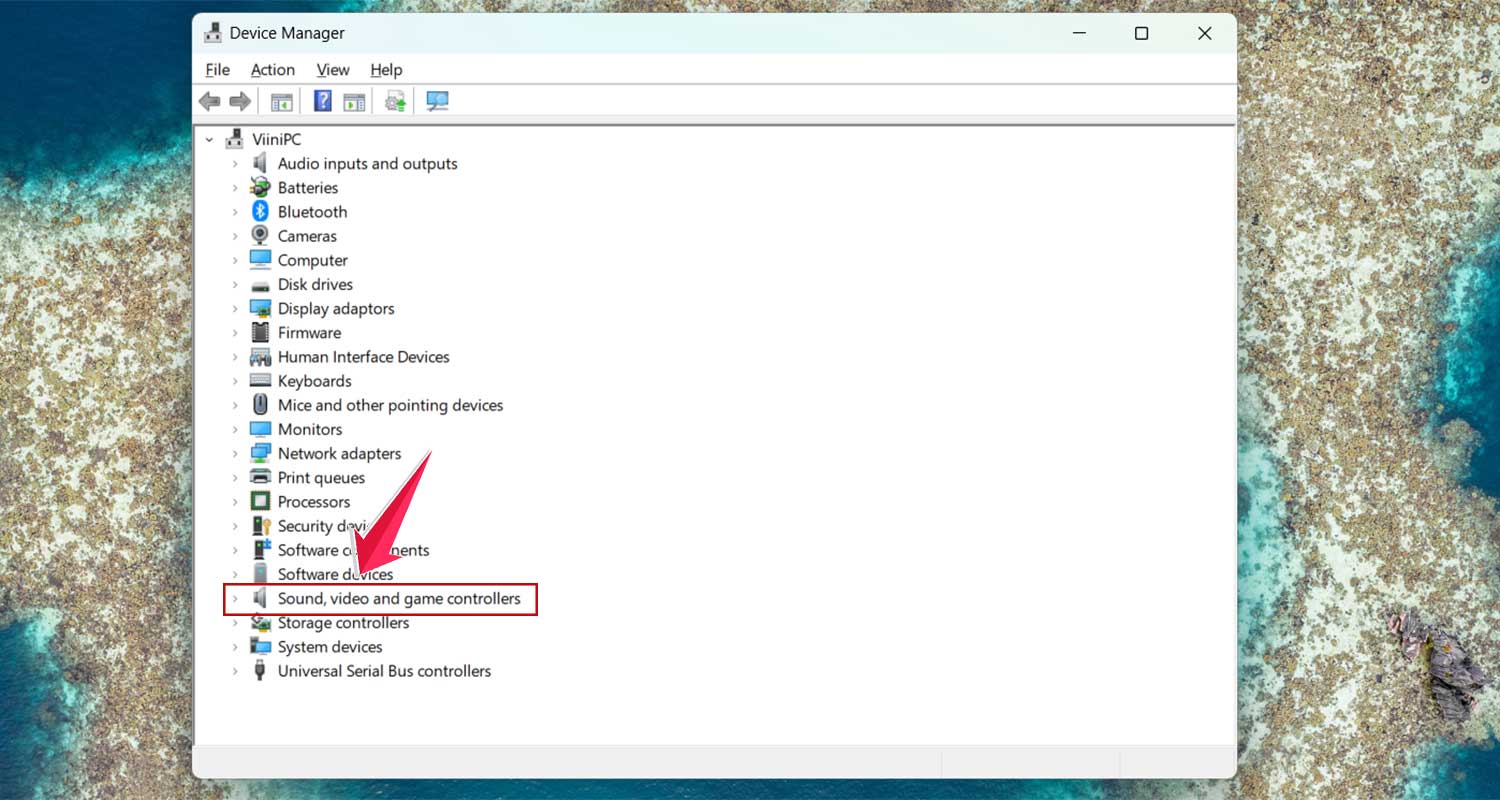Select the Batteries entry in the tree
The image size is (1500, 800).
[x=306, y=187]
